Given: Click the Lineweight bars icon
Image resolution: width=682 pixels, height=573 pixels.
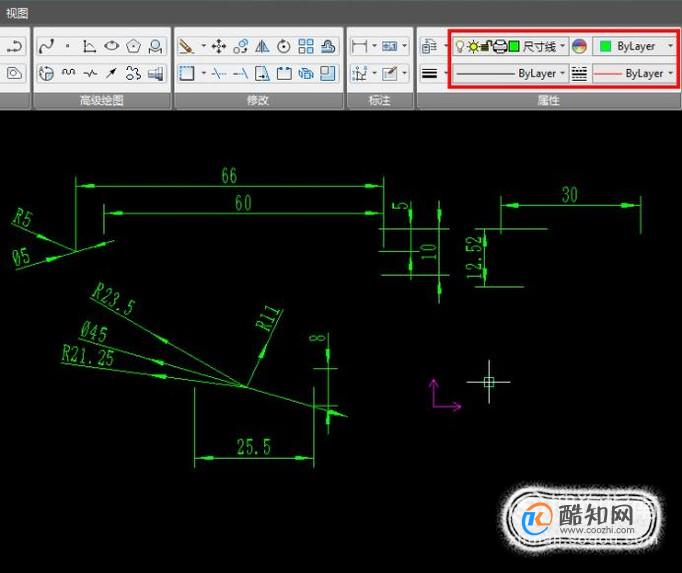Looking at the screenshot, I should coord(429,74).
